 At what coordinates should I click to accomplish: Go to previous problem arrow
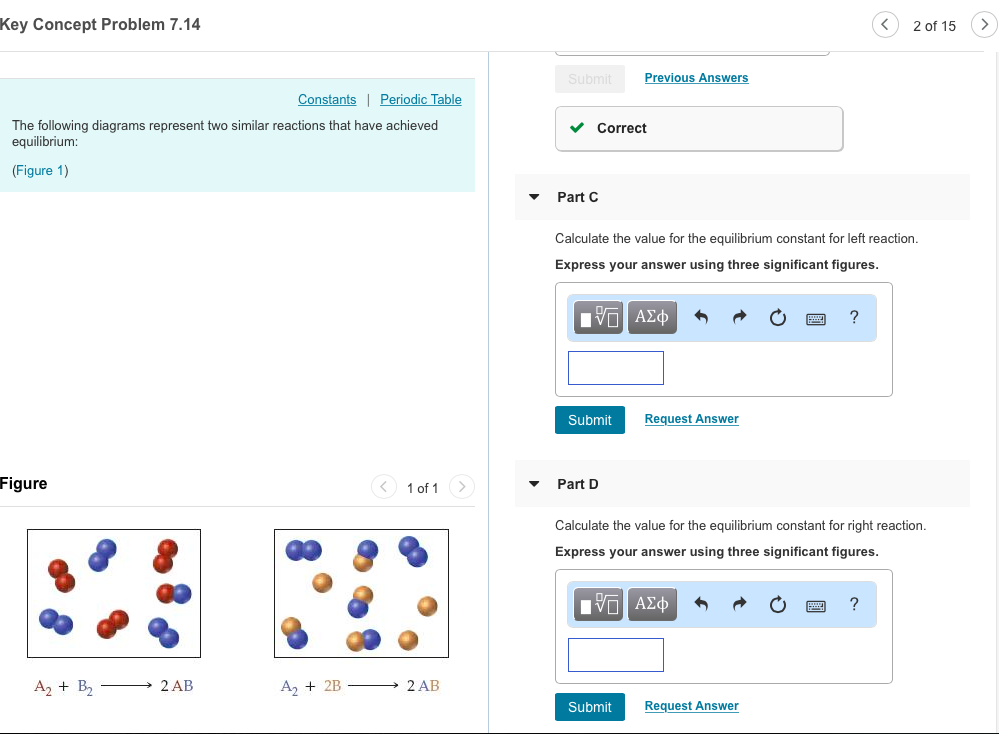885,26
